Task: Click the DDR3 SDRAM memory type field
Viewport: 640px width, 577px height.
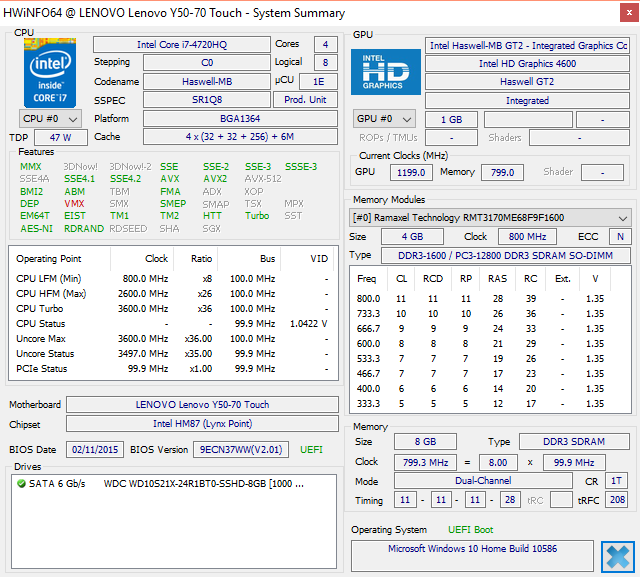Action: click(x=574, y=442)
